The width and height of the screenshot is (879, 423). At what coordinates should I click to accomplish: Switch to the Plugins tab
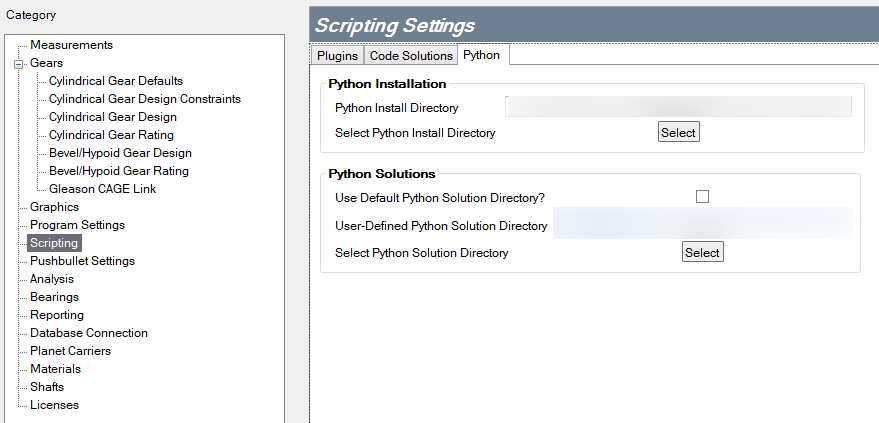[x=337, y=56]
